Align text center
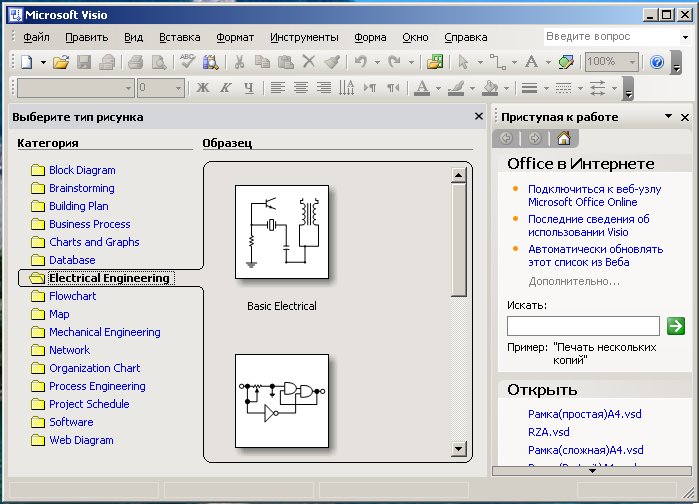 pos(301,88)
